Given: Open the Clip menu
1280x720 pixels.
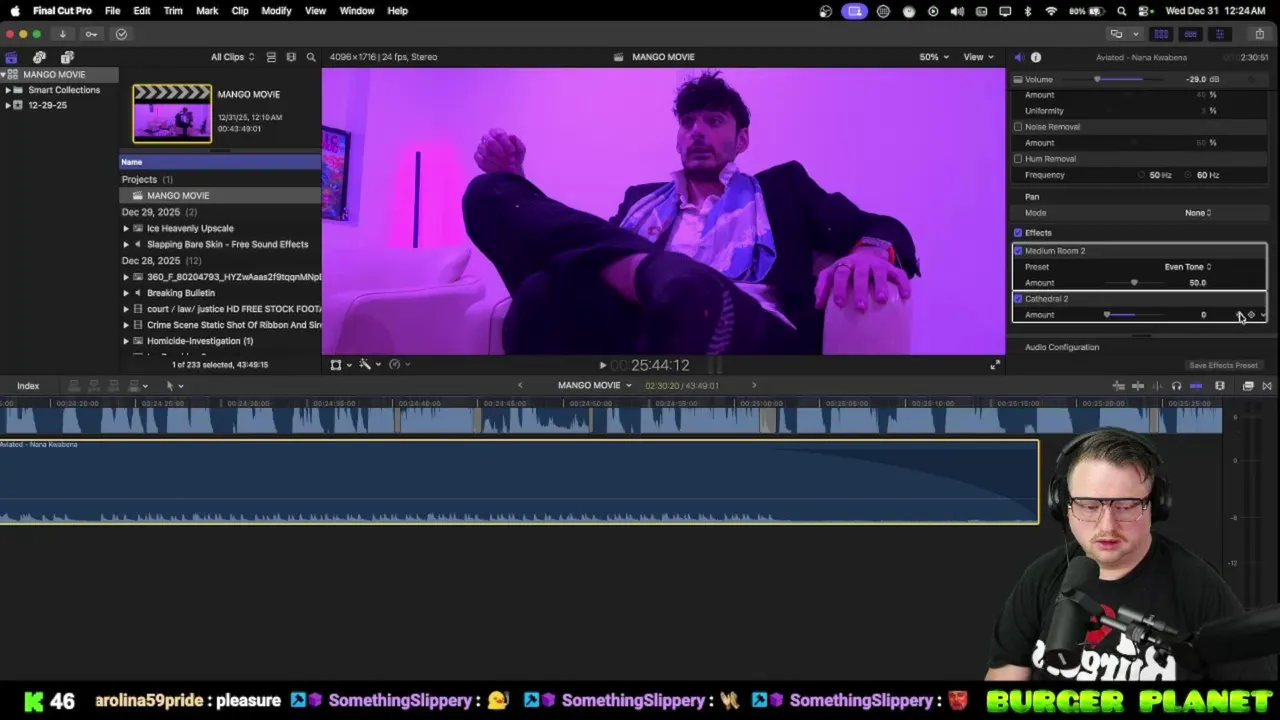Looking at the screenshot, I should click(x=240, y=11).
